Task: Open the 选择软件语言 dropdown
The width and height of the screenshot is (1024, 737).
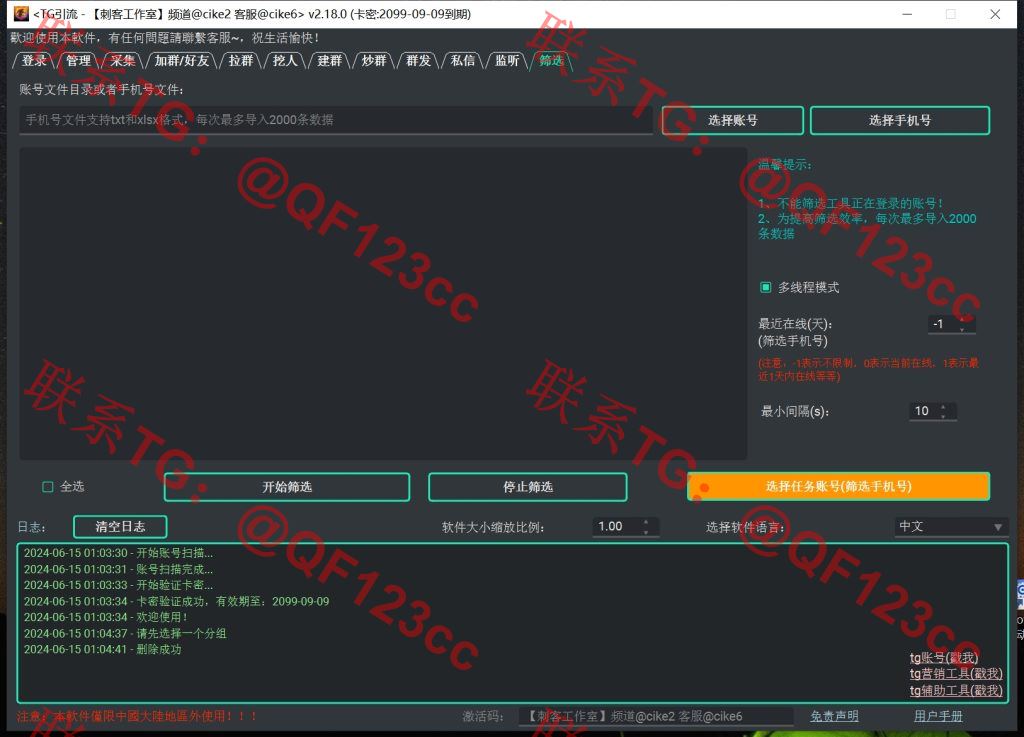Action: [951, 527]
